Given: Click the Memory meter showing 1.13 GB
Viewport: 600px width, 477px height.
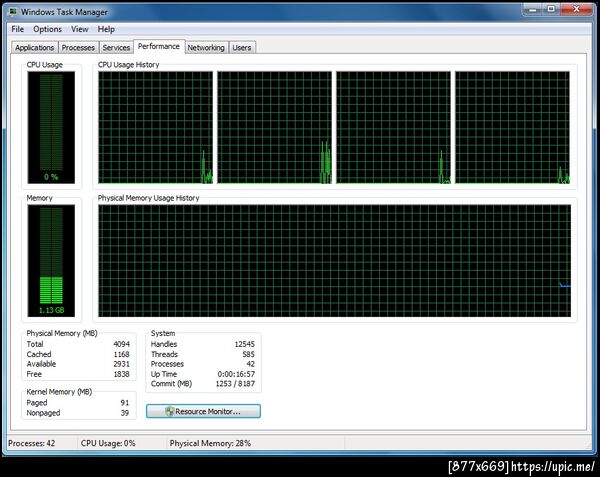Looking at the screenshot, I should click(x=51, y=260).
